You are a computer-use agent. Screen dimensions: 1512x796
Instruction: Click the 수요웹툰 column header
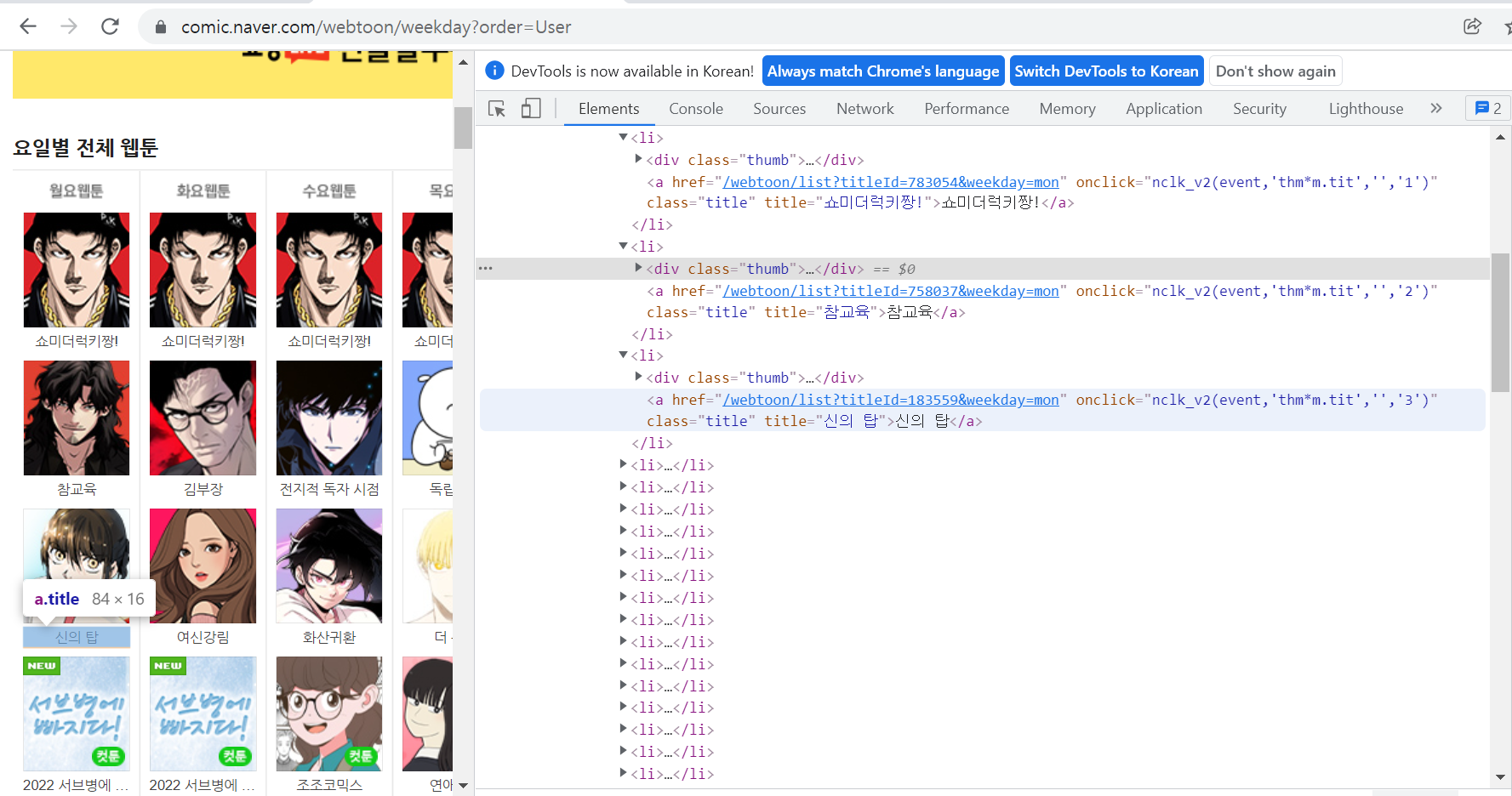tap(329, 191)
